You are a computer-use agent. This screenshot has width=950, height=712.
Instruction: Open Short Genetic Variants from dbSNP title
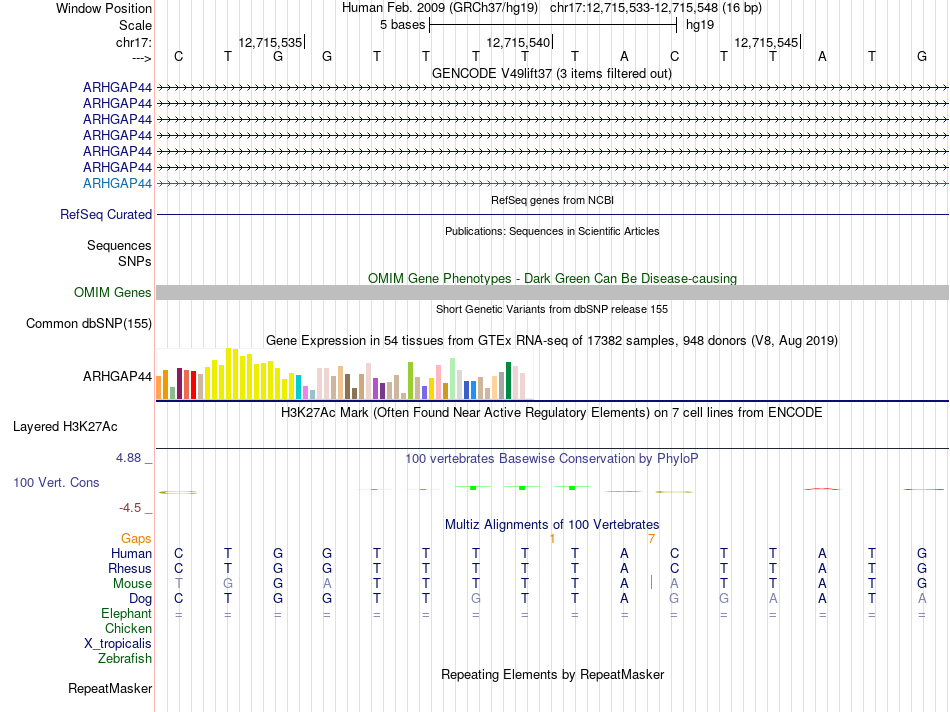coord(552,309)
